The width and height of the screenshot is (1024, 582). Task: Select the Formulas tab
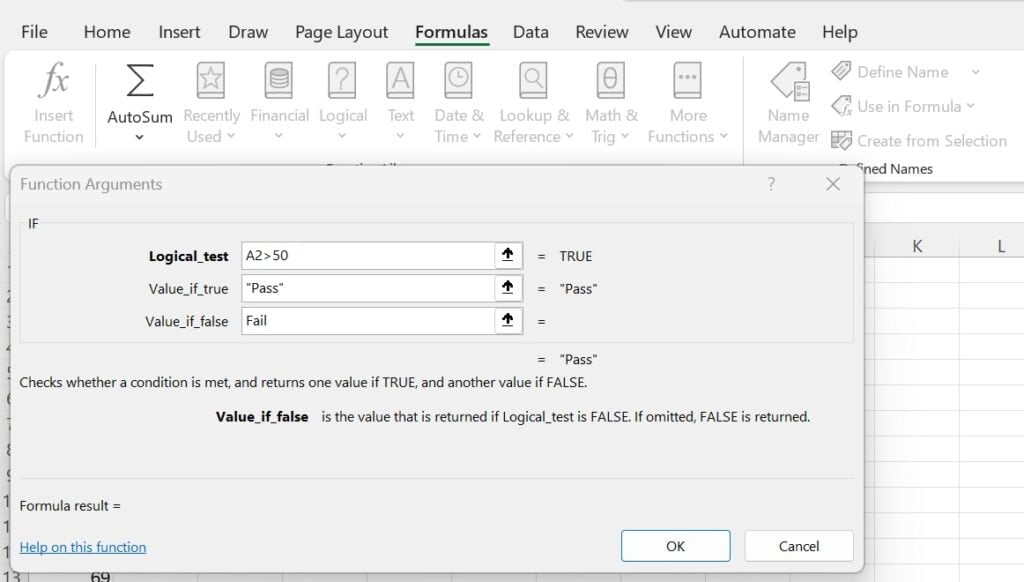click(x=451, y=32)
